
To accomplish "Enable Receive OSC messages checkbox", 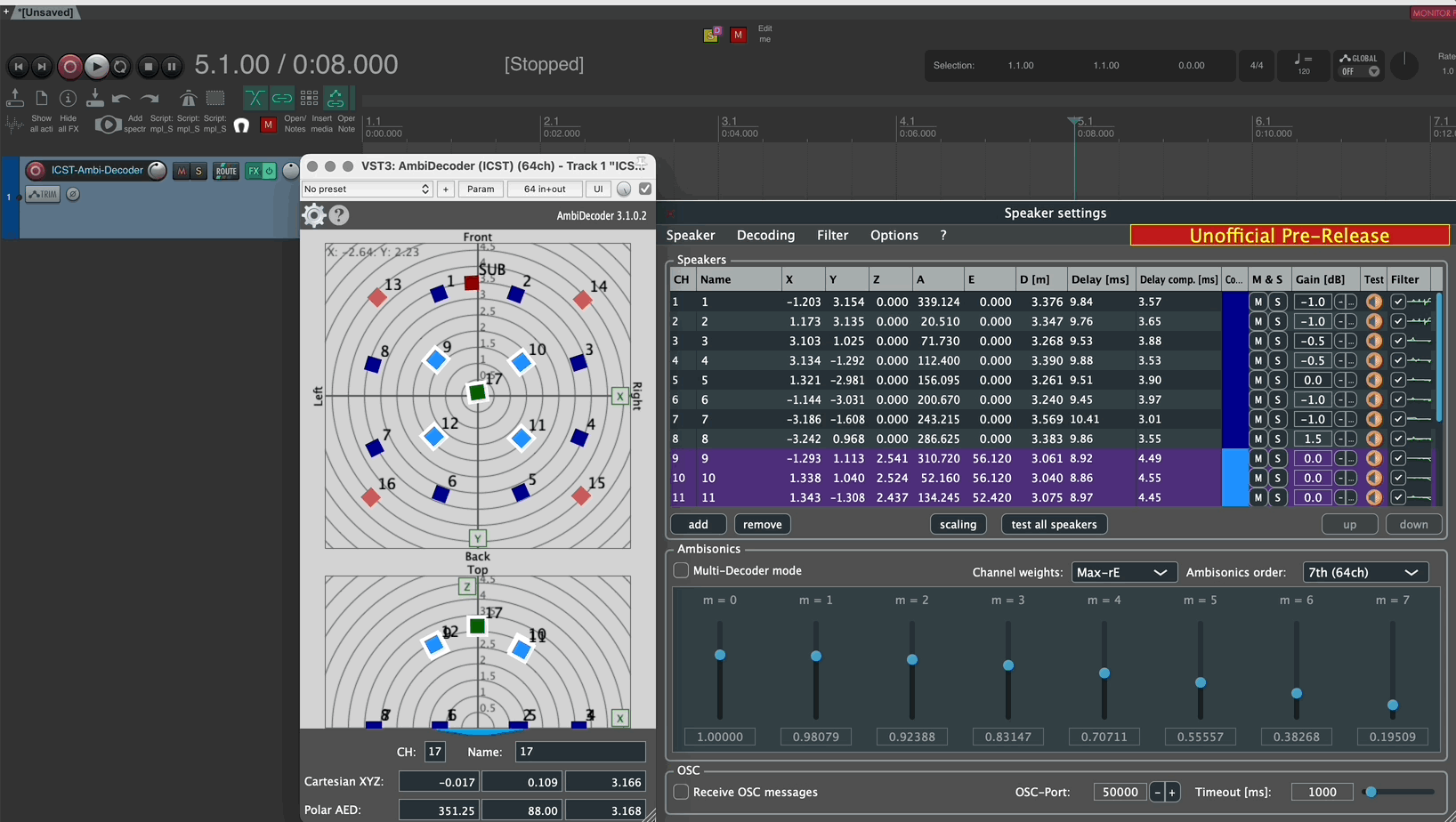I will (682, 793).
